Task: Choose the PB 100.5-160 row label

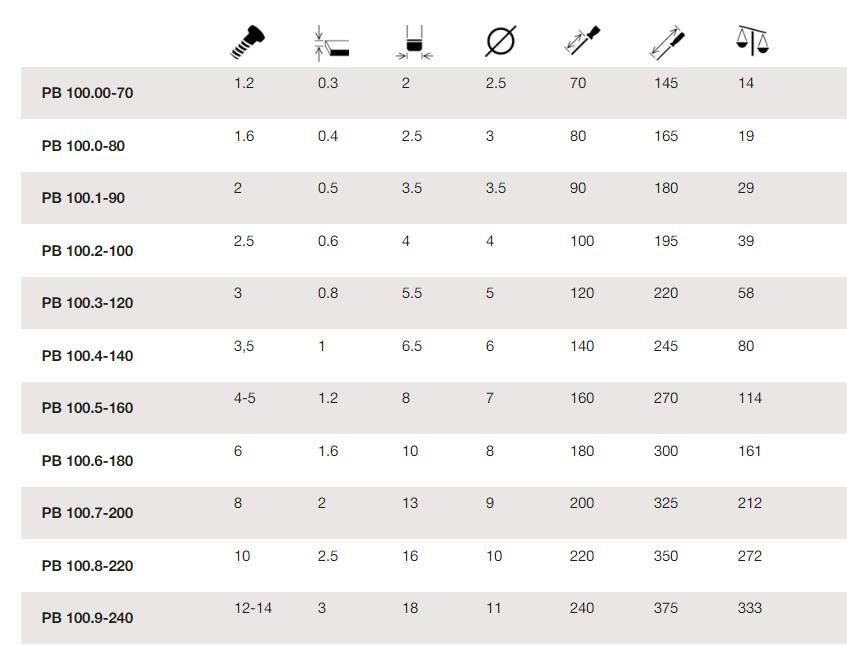Action: click(x=87, y=408)
